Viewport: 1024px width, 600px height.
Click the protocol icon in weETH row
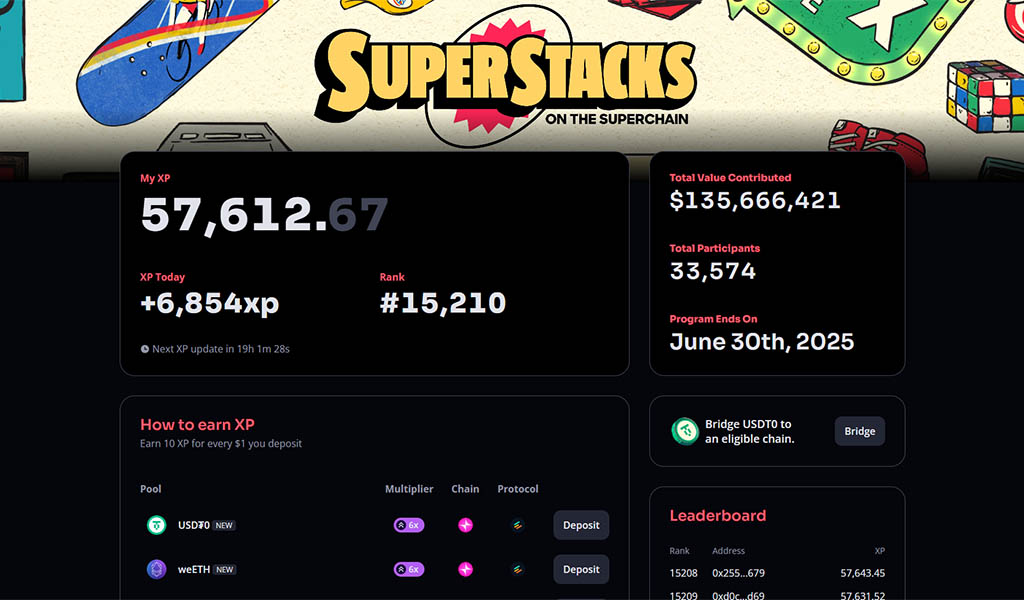coord(517,569)
